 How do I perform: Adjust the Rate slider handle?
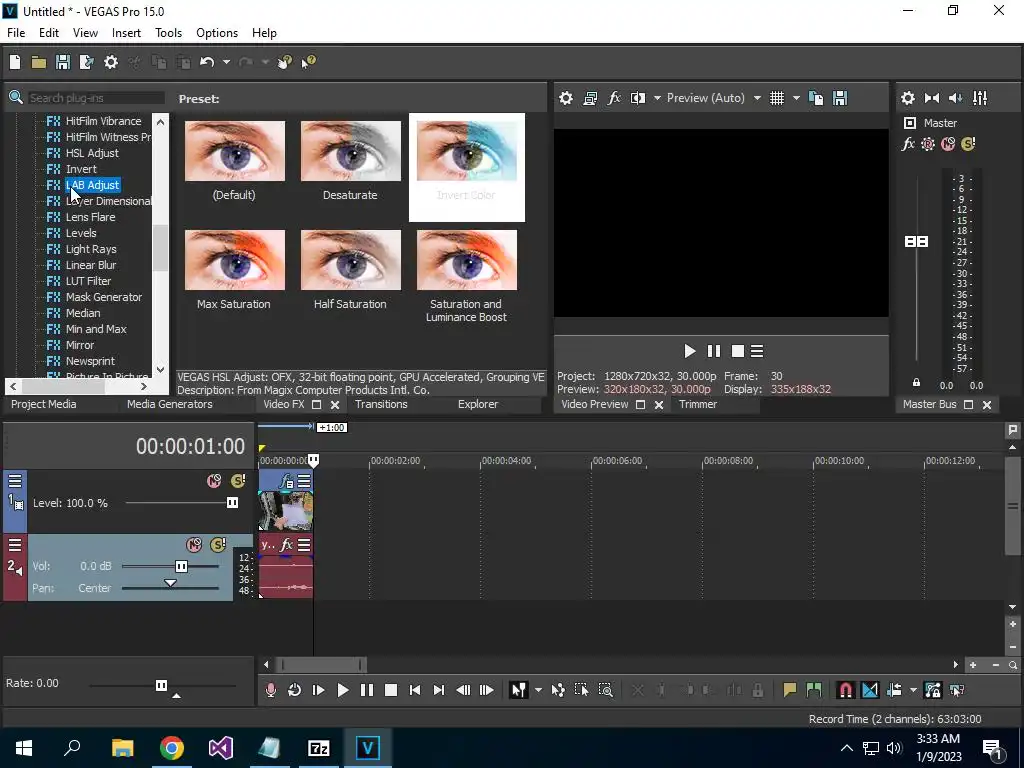pyautogui.click(x=161, y=685)
